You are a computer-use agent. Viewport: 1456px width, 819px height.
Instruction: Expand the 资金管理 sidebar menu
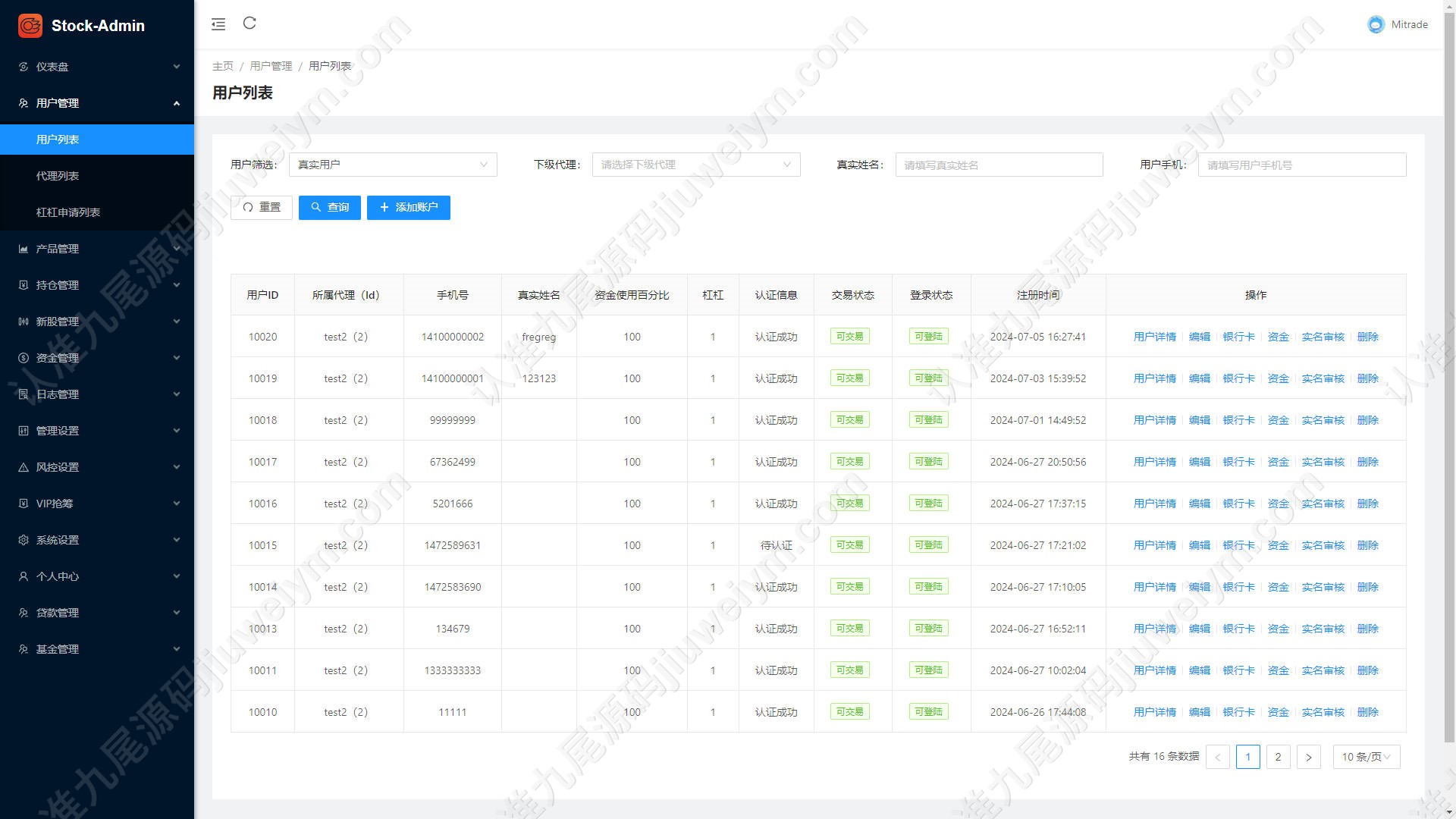coord(97,358)
